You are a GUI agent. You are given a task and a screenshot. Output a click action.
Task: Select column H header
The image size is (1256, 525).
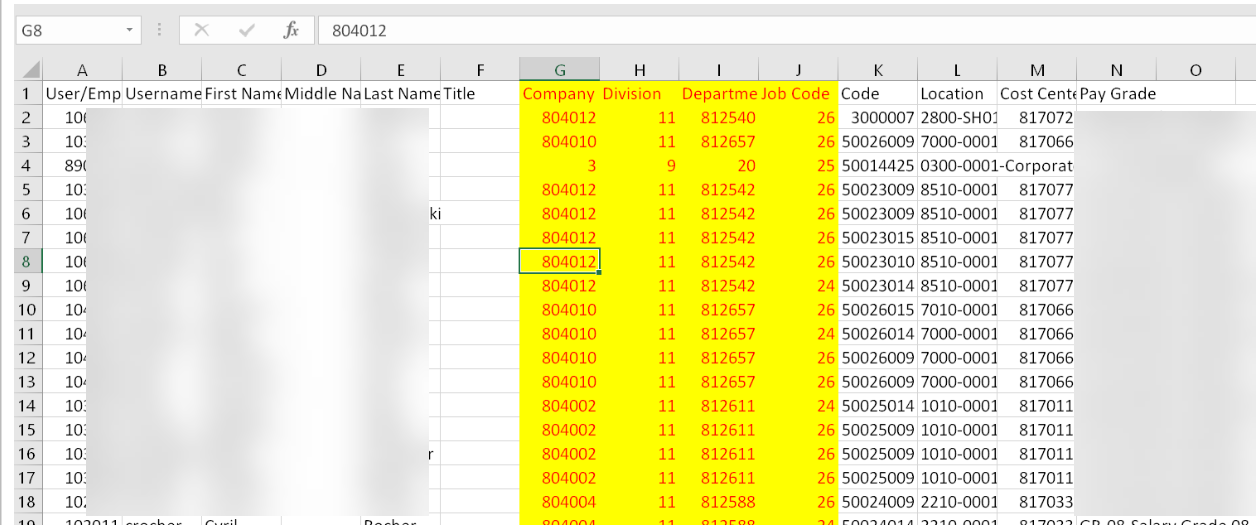point(639,70)
